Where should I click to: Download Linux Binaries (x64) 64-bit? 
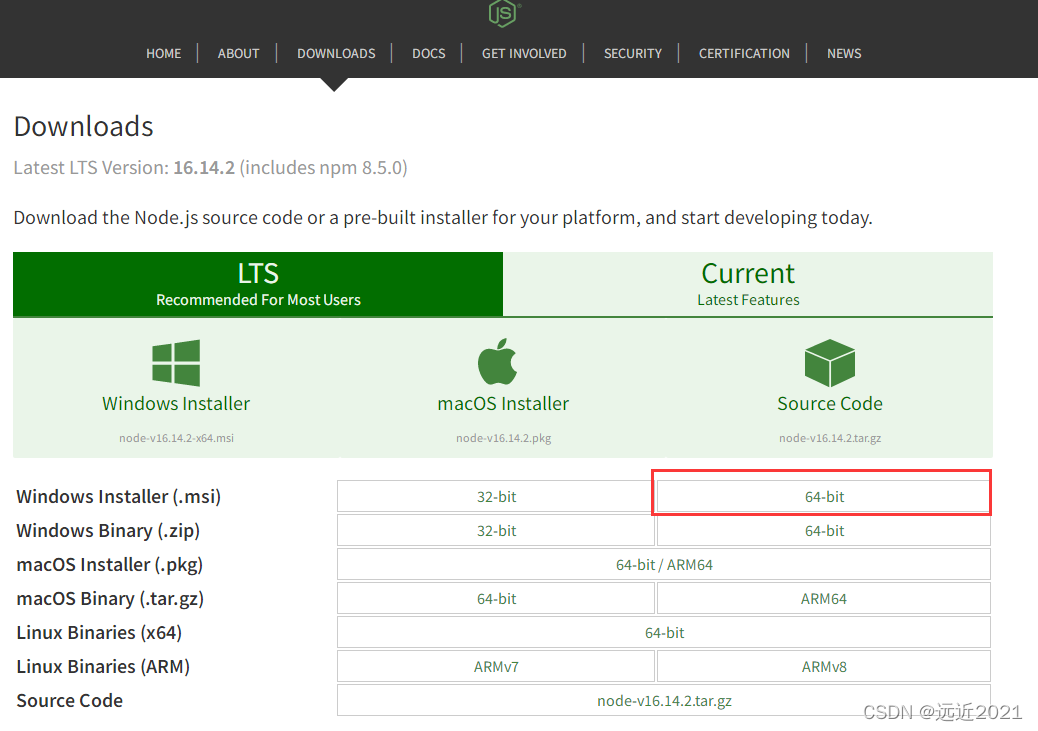(x=664, y=632)
